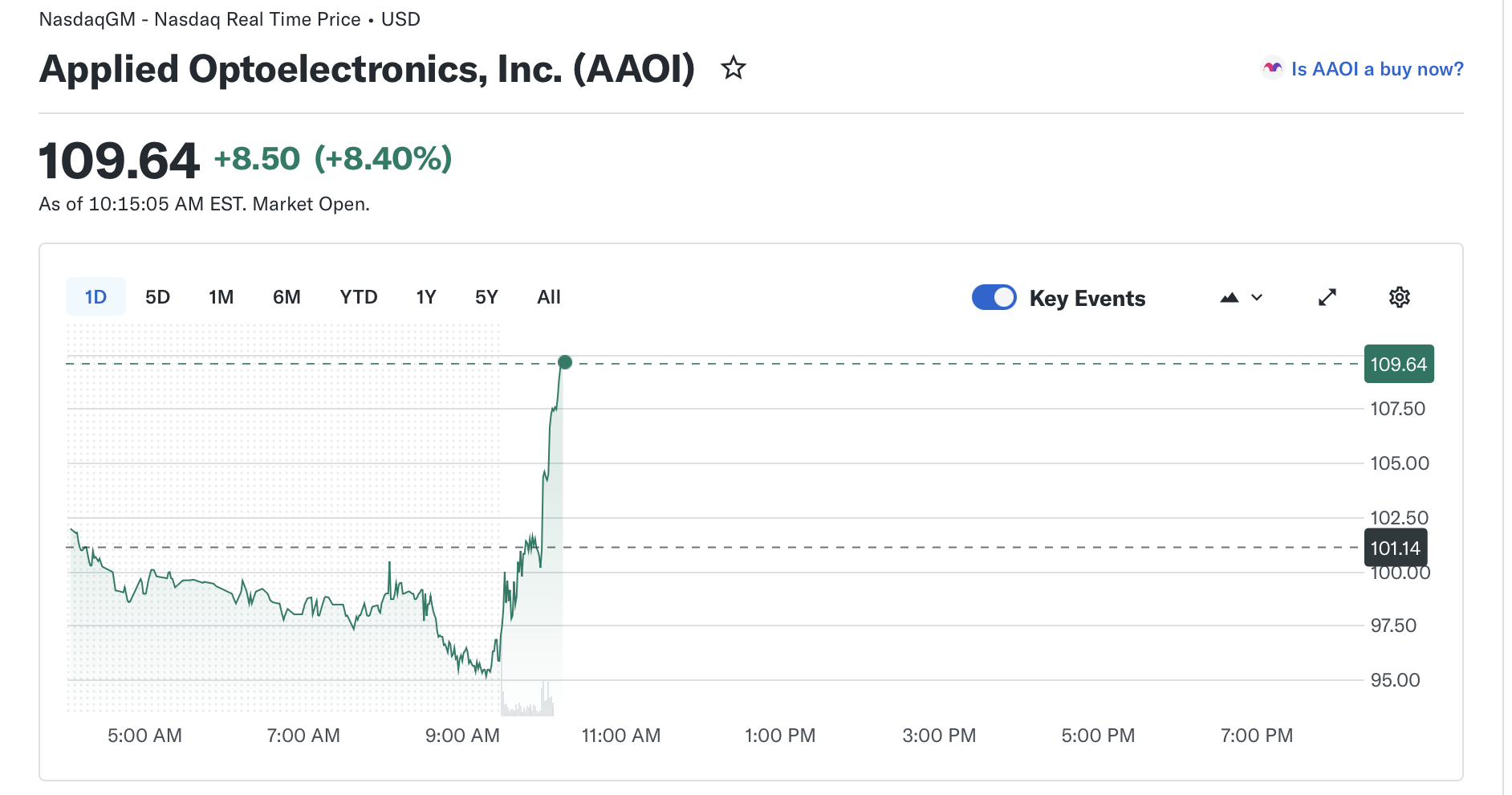
Task: Click the 109.64 current price label
Action: [1398, 365]
